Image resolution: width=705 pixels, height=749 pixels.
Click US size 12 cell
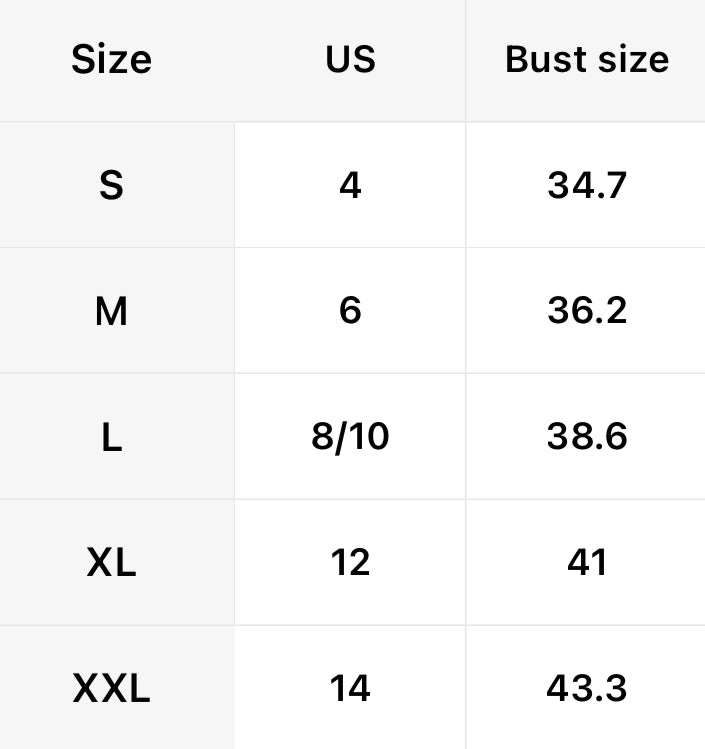point(350,564)
